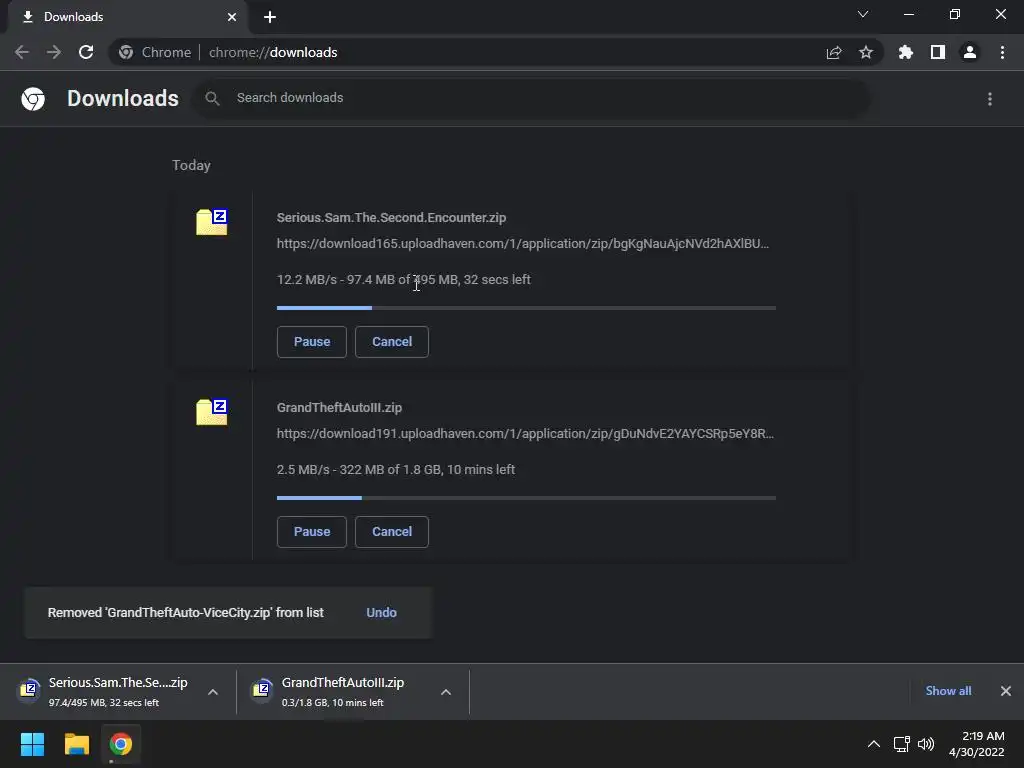Click the GrandTheftAutoIII zip file icon

[x=212, y=412]
